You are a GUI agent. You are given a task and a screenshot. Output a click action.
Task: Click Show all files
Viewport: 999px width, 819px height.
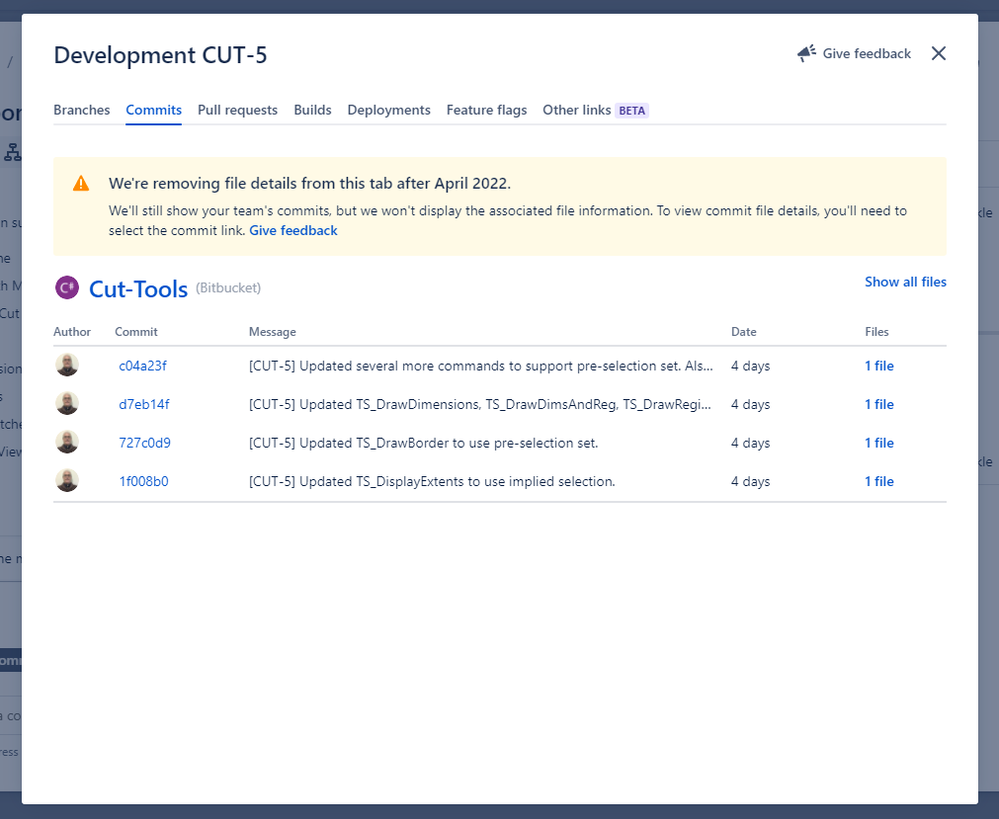coord(905,282)
